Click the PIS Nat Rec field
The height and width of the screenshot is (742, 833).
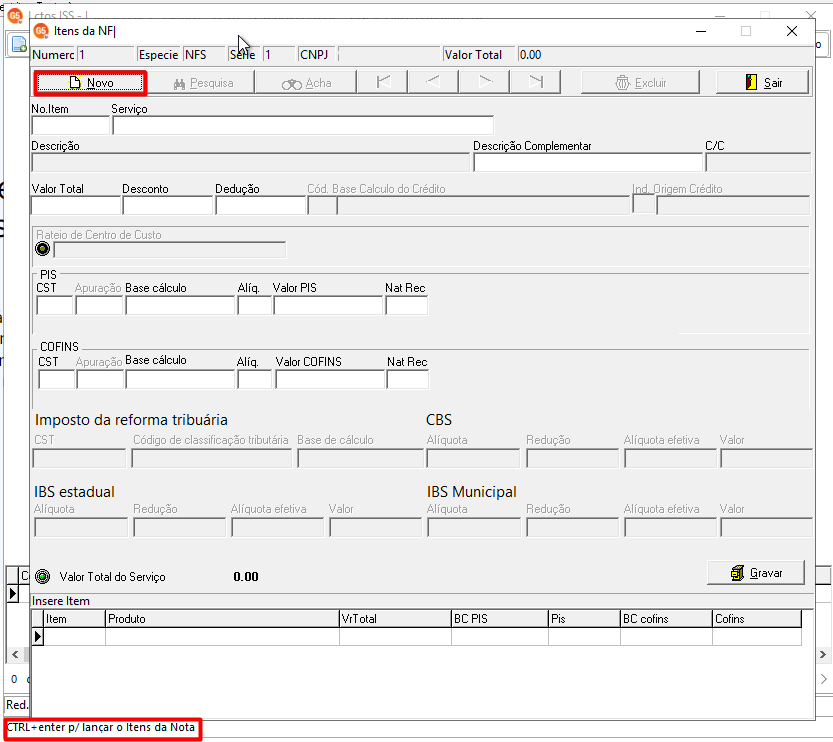click(x=406, y=305)
